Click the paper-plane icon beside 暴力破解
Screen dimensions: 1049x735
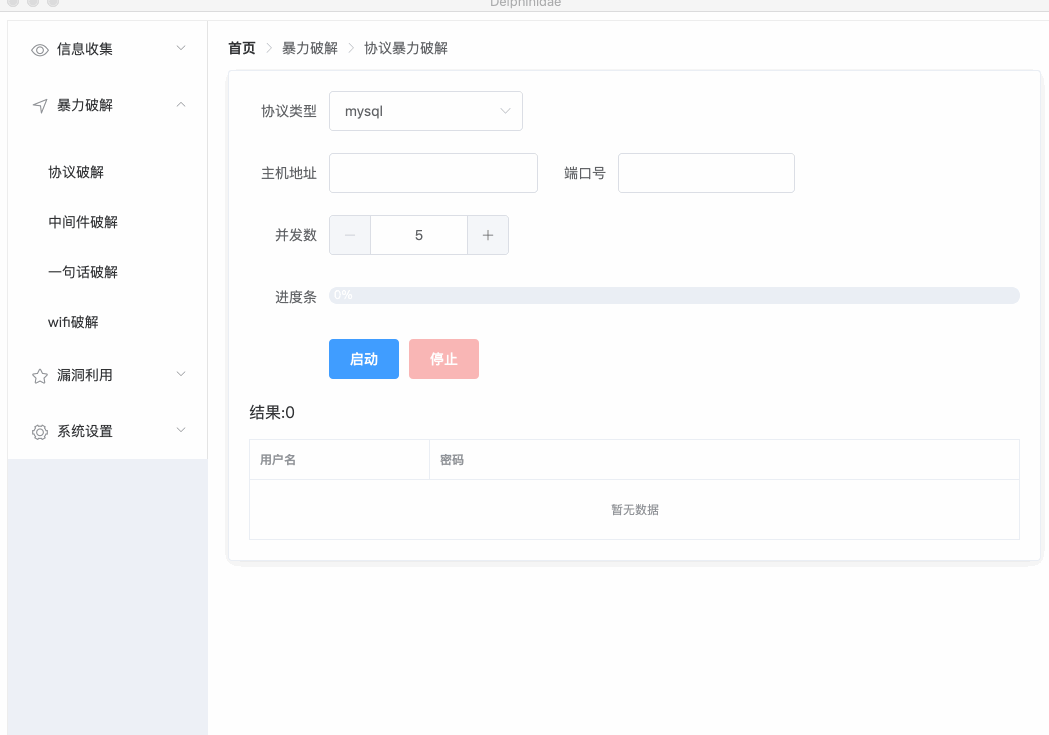pos(40,106)
